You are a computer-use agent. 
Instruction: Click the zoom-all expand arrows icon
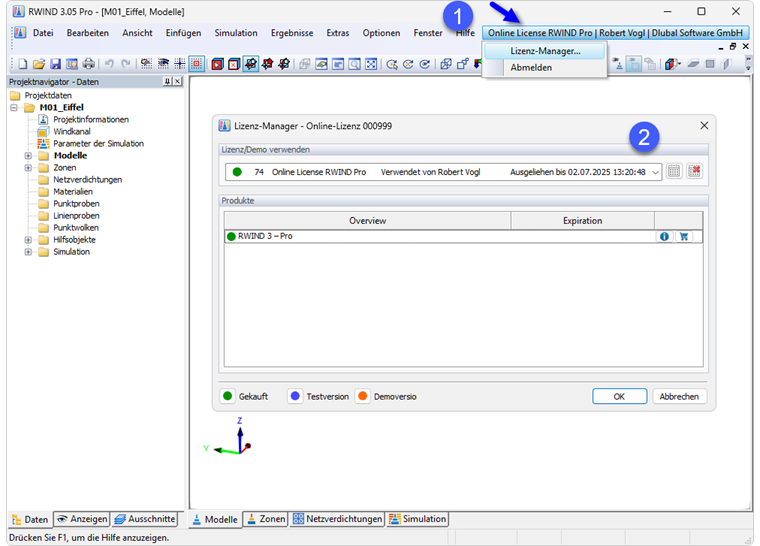[371, 64]
